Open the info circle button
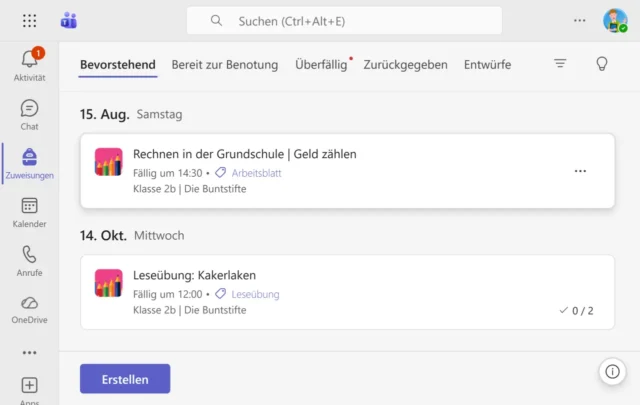 click(x=612, y=372)
